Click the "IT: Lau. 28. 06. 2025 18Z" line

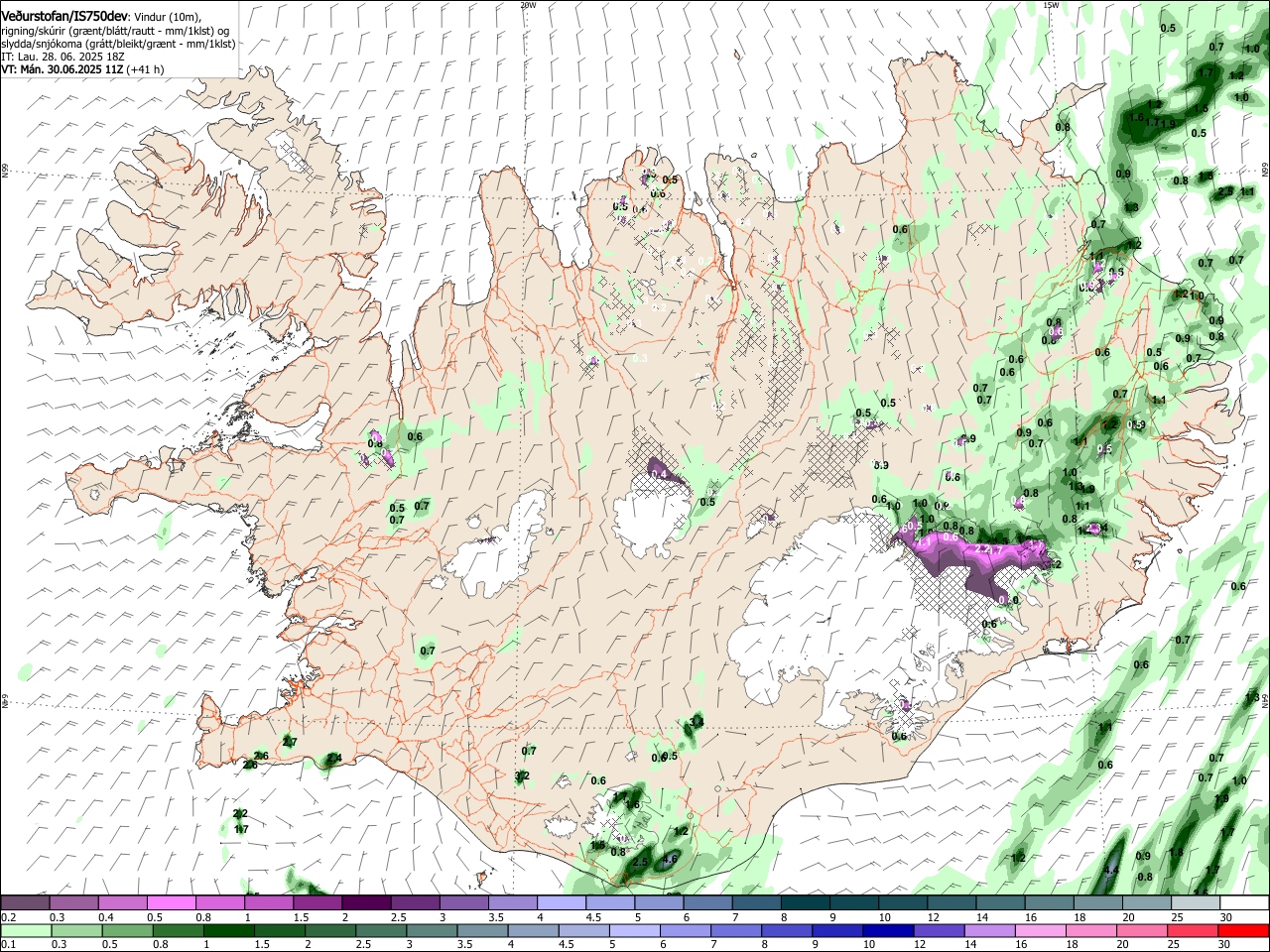63,57
